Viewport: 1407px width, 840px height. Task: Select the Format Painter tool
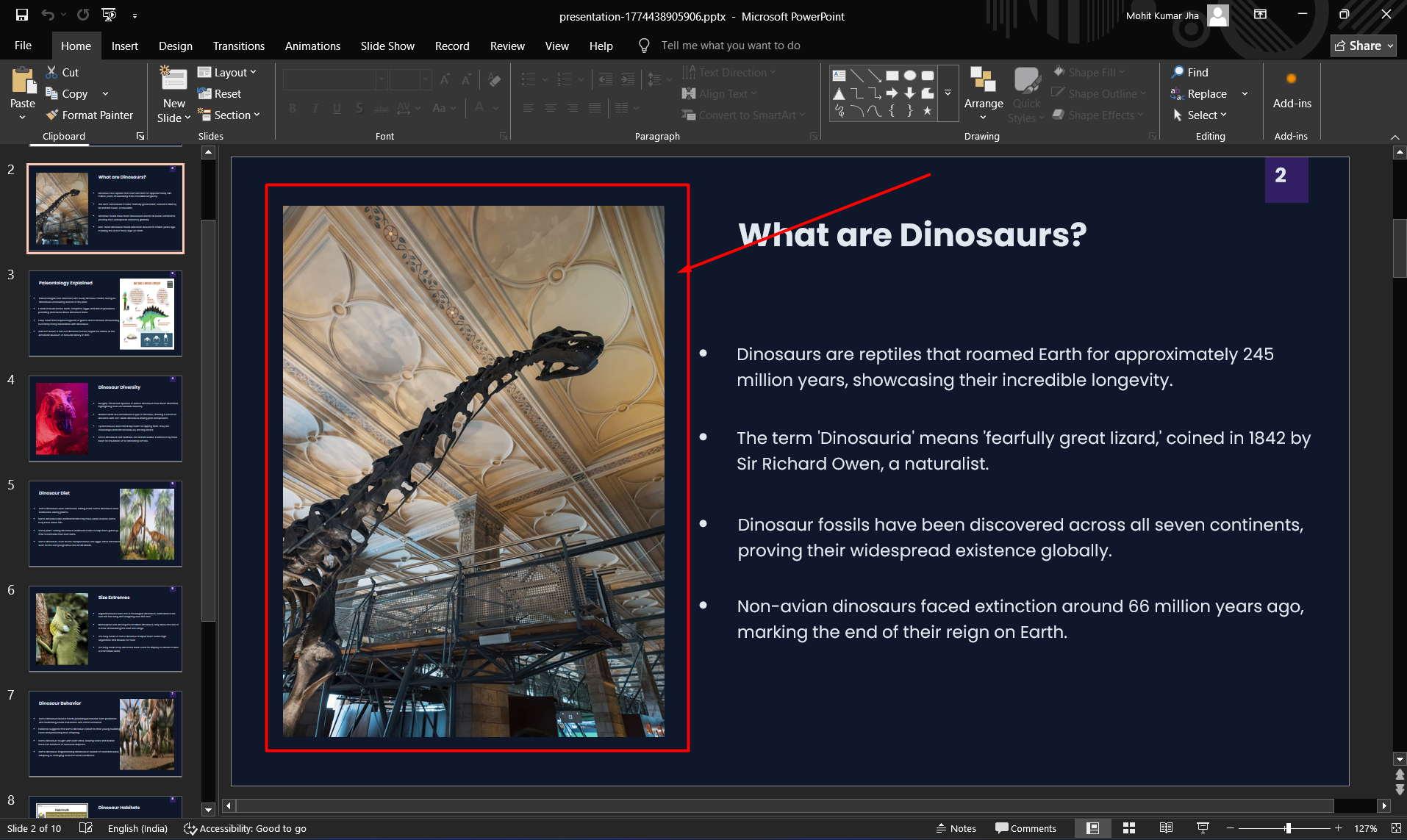coord(90,115)
